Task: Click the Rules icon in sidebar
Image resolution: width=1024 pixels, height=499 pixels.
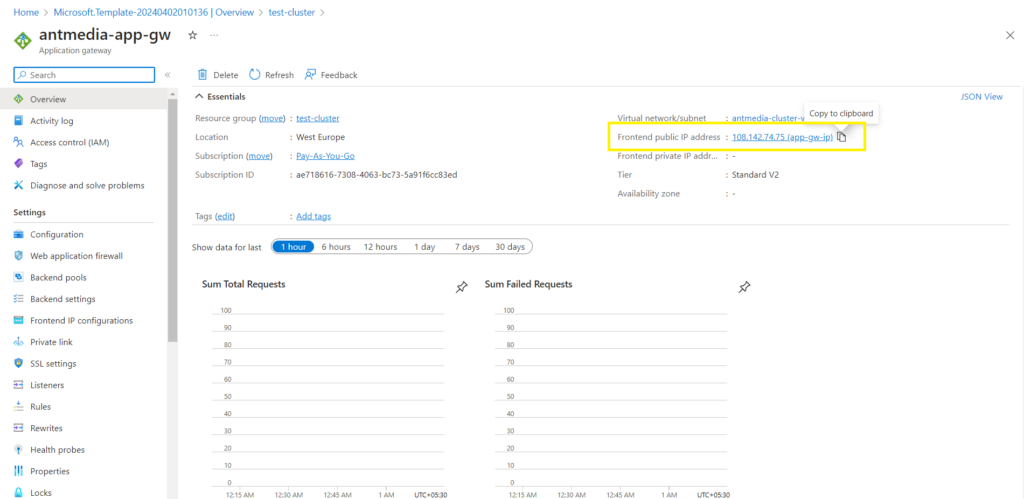Action: click(18, 406)
